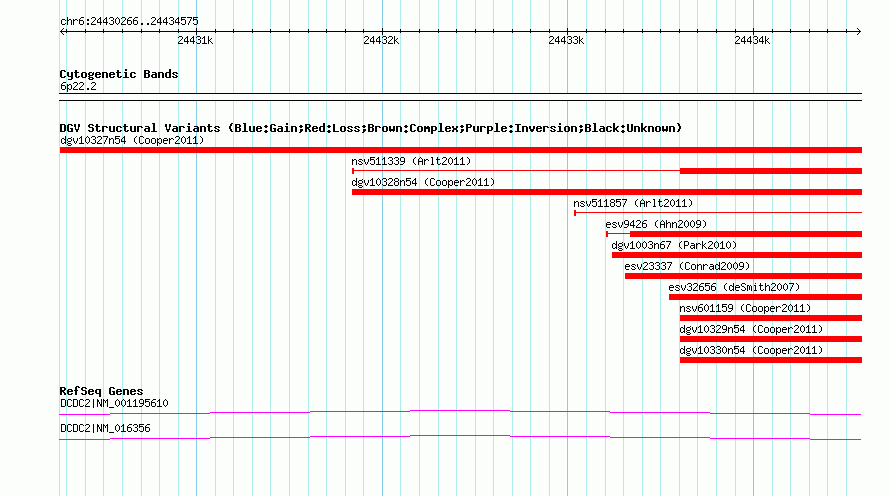Click the right arrow end of the ruler

click(x=858, y=32)
